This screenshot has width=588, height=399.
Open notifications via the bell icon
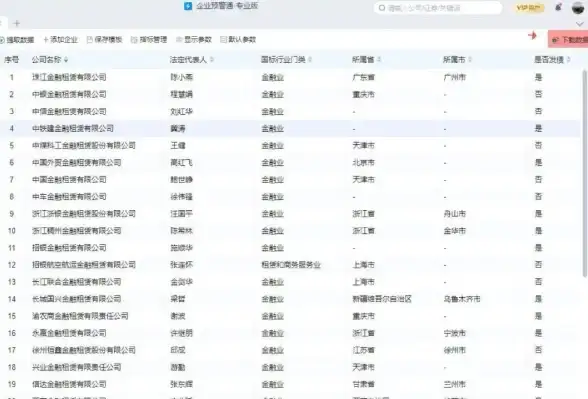[558, 7]
